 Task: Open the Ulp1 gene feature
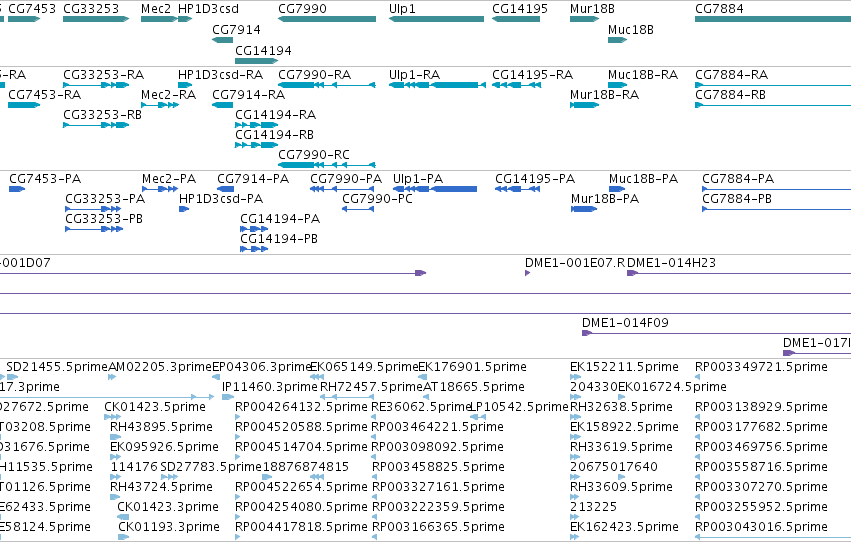click(x=436, y=19)
